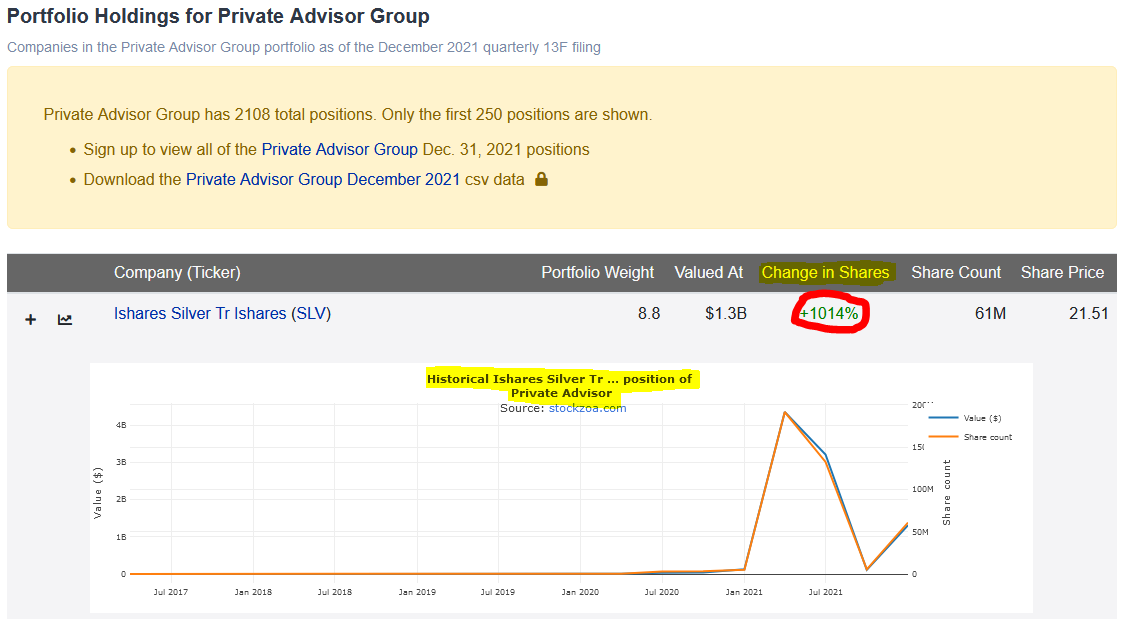Toggle the Share count legend entry
The width and height of the screenshot is (1125, 619).
tap(971, 437)
